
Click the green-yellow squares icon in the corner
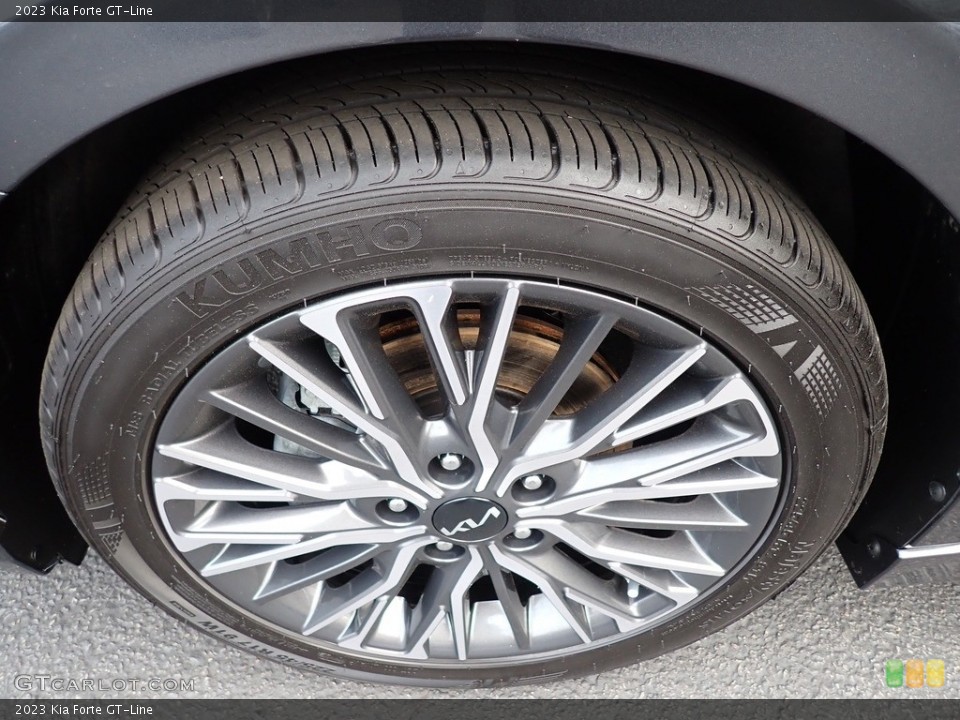(915, 673)
